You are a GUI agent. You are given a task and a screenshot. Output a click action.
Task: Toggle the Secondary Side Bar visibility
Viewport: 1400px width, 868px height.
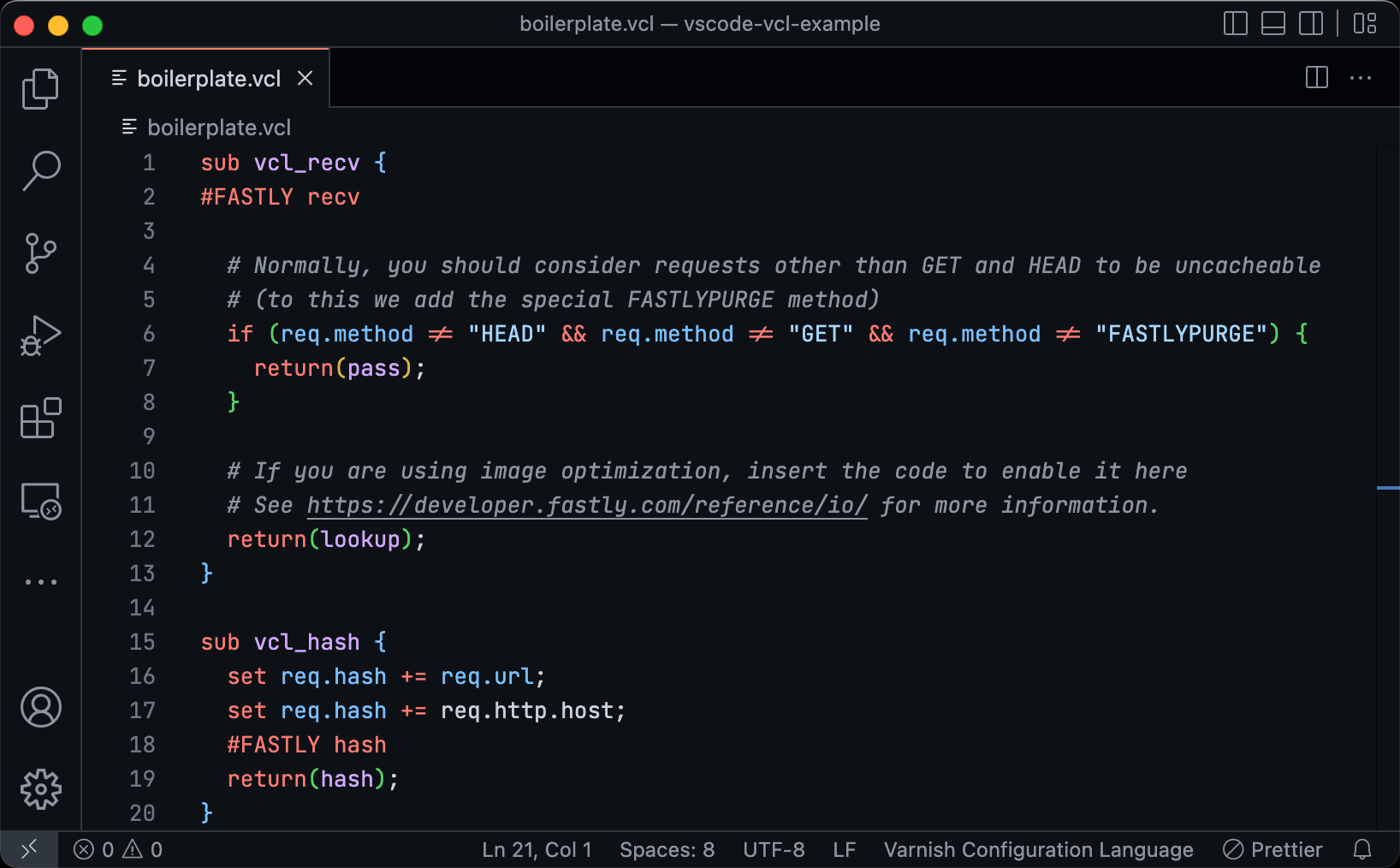(x=1311, y=23)
